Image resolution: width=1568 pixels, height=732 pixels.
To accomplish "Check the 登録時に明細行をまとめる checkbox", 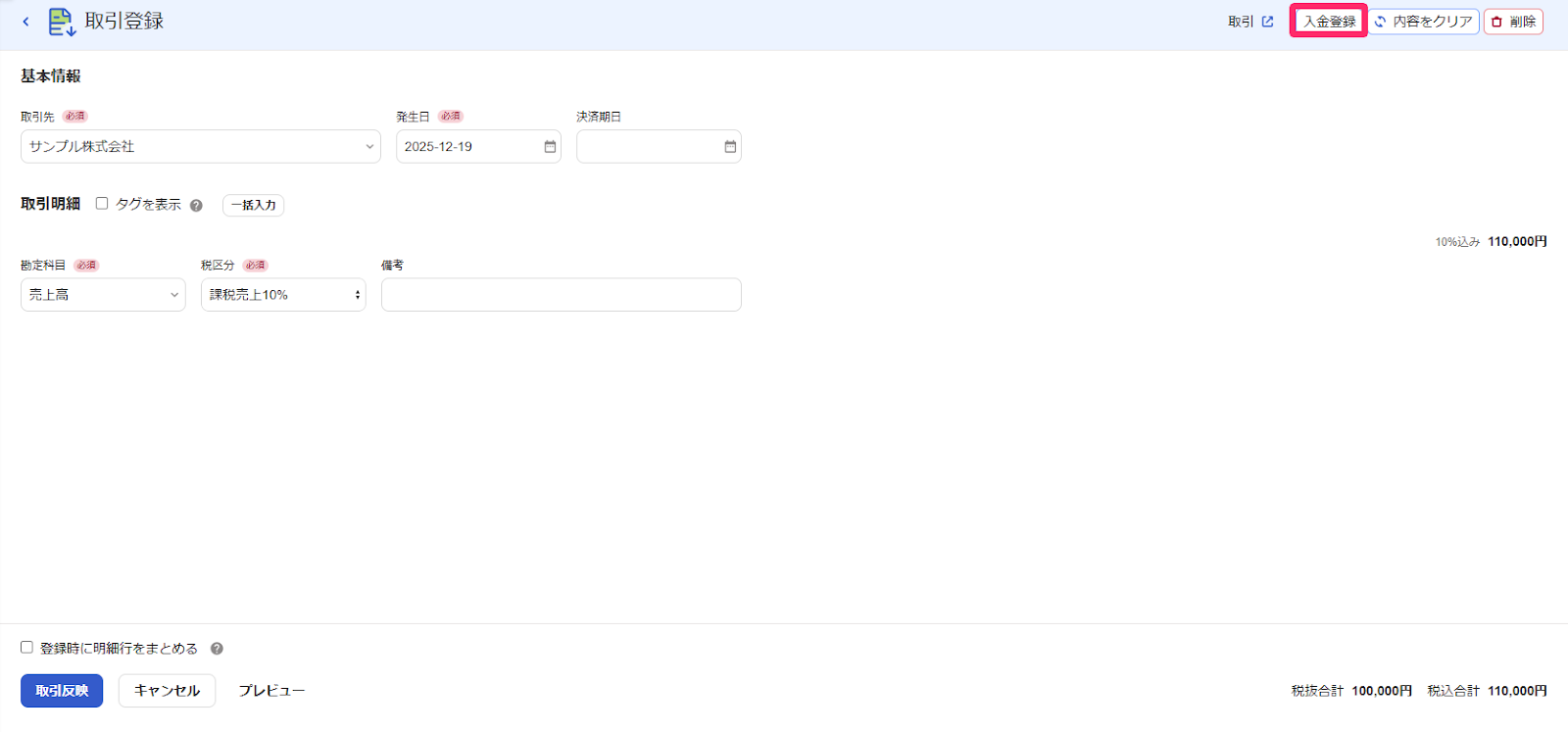I will point(26,648).
